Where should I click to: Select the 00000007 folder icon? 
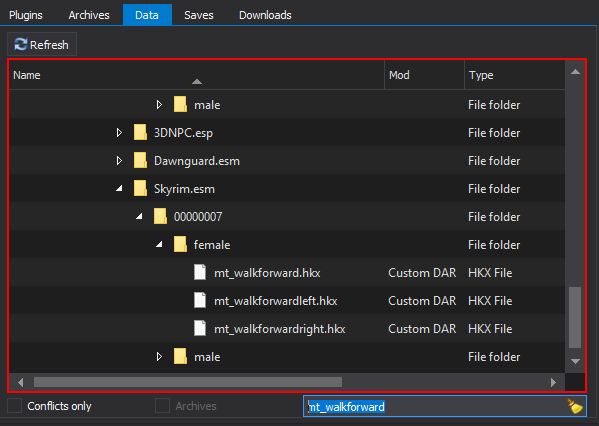[160, 216]
